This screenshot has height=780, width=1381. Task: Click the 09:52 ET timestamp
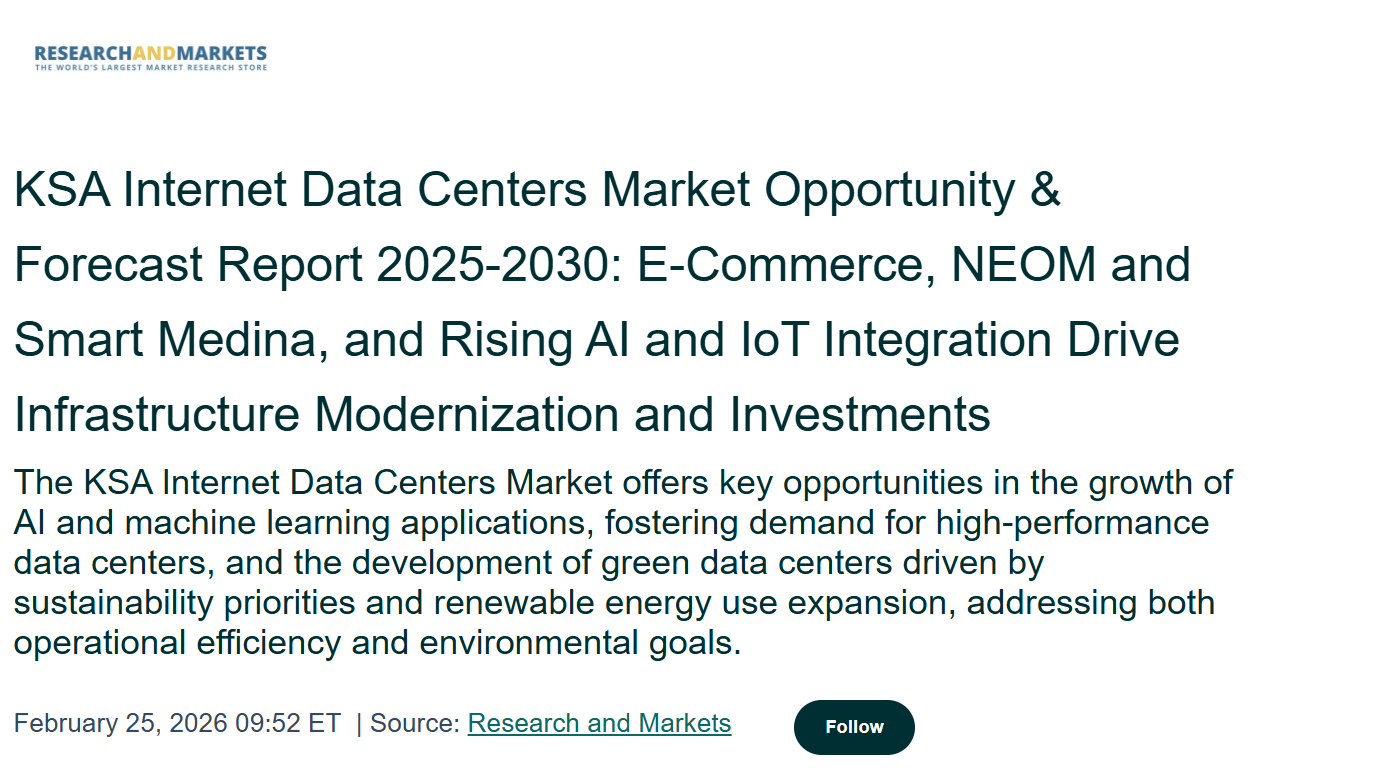(288, 723)
